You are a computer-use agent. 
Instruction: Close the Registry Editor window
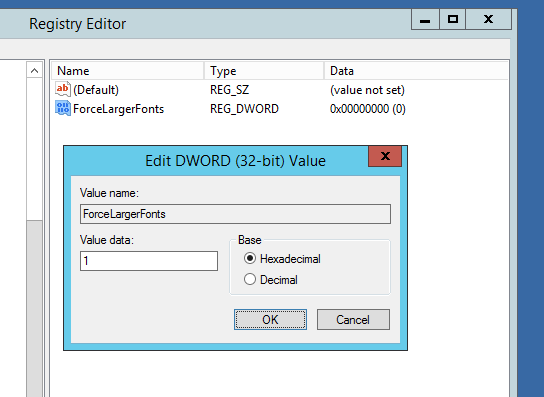(x=488, y=19)
